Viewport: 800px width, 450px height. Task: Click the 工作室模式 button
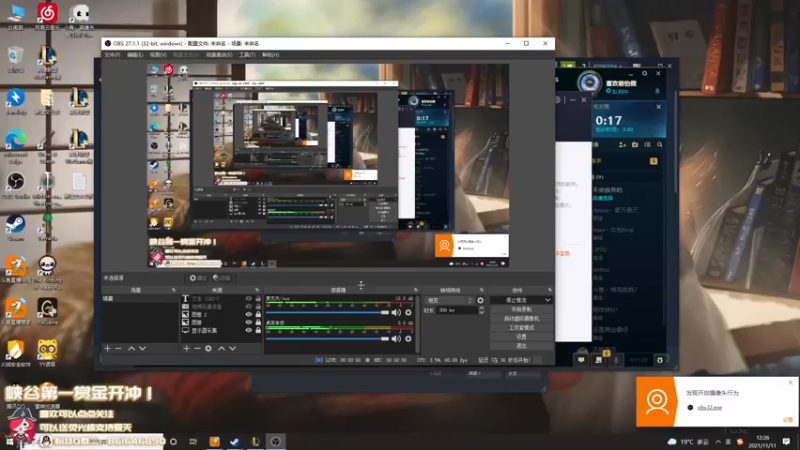point(521,328)
